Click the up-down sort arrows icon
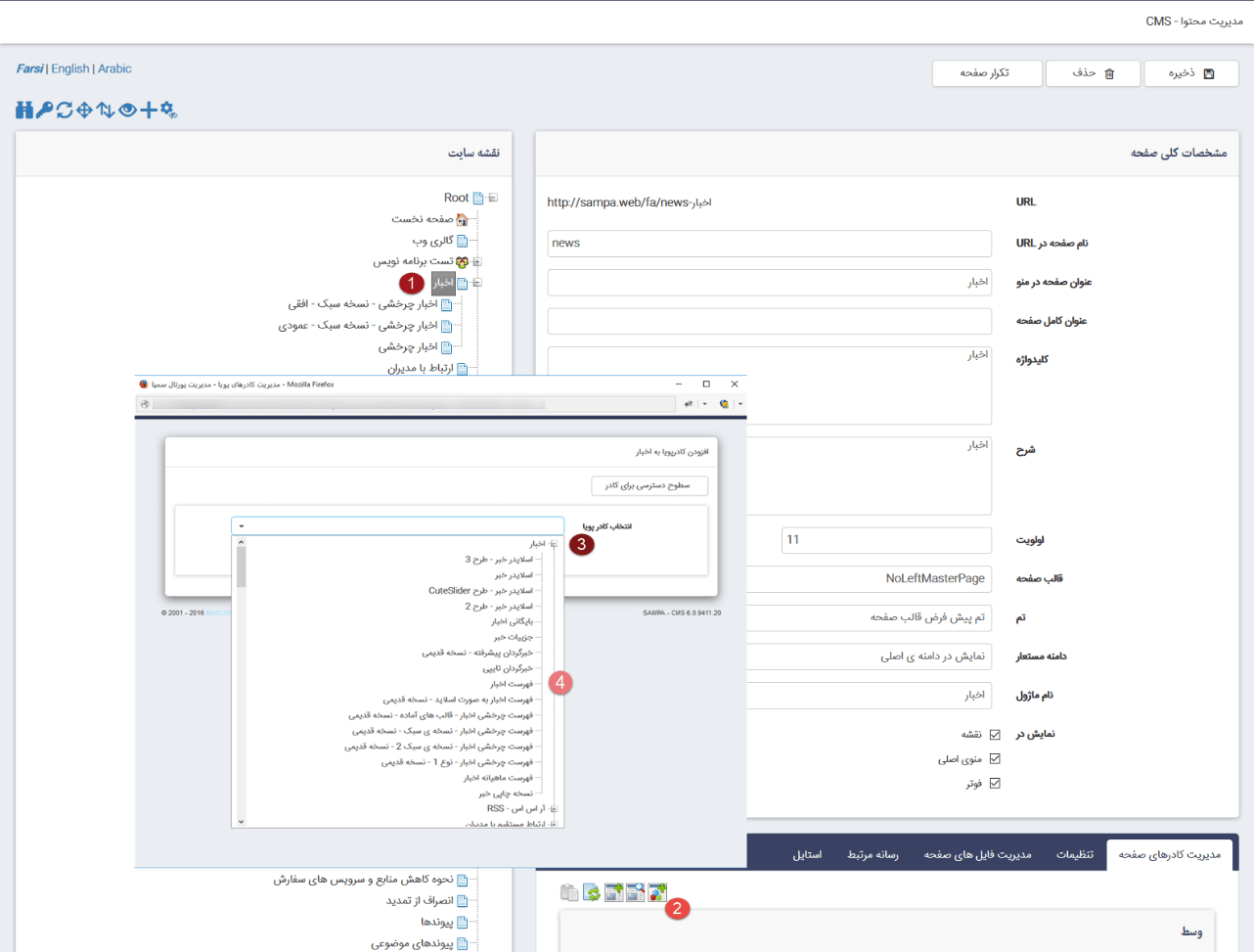The width and height of the screenshot is (1254, 952). (x=106, y=110)
